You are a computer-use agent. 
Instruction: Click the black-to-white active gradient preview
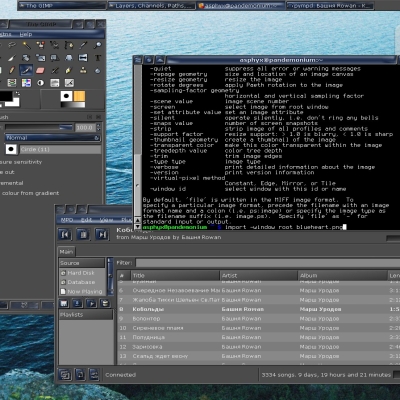point(73,105)
